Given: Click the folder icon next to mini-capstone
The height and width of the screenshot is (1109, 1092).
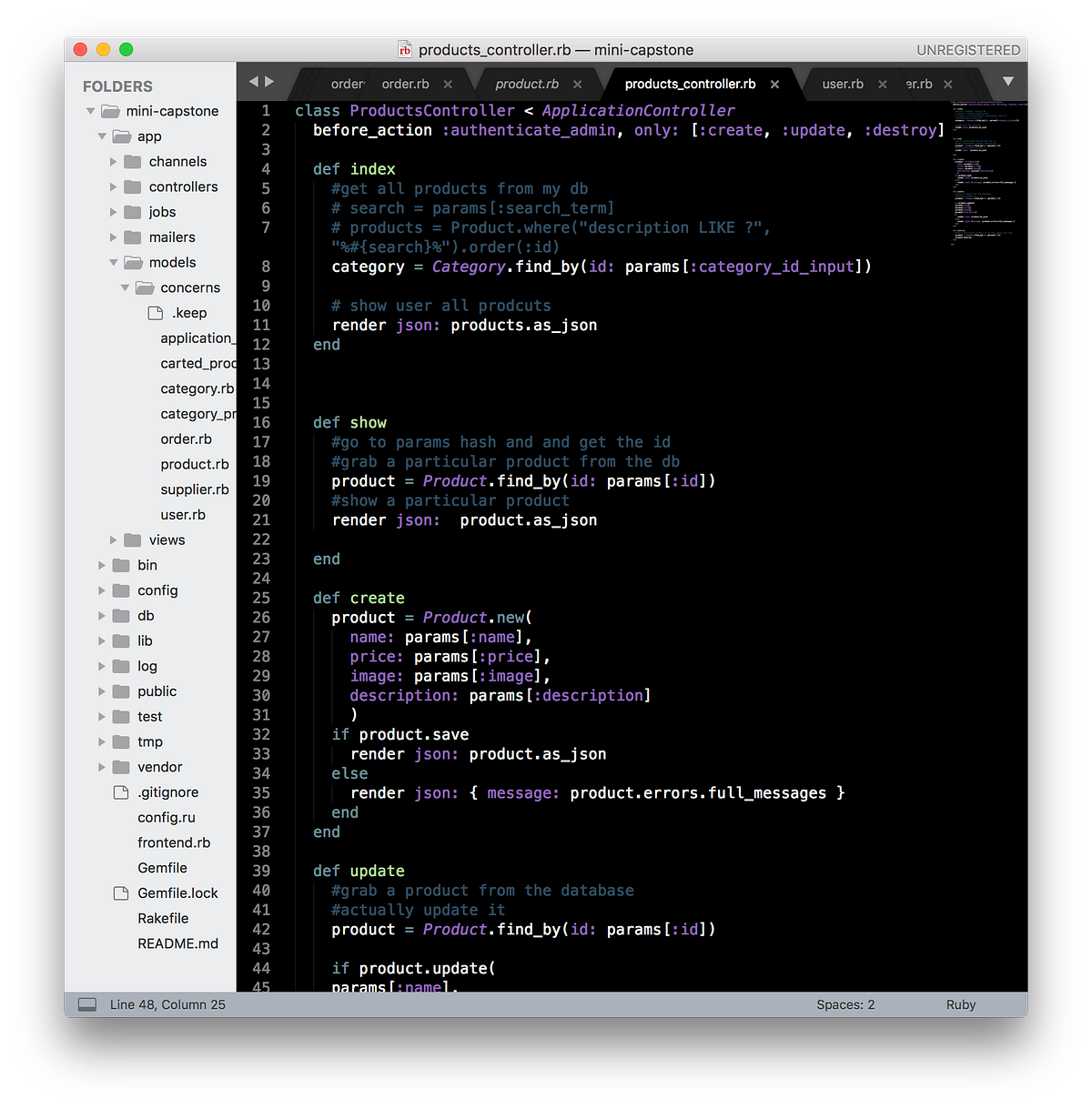Looking at the screenshot, I should point(110,111).
